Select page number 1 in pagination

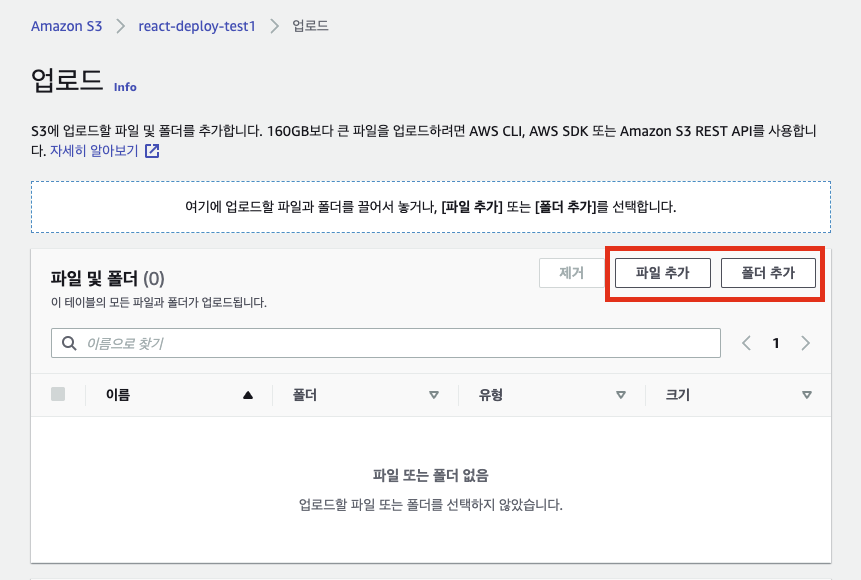pos(776,343)
